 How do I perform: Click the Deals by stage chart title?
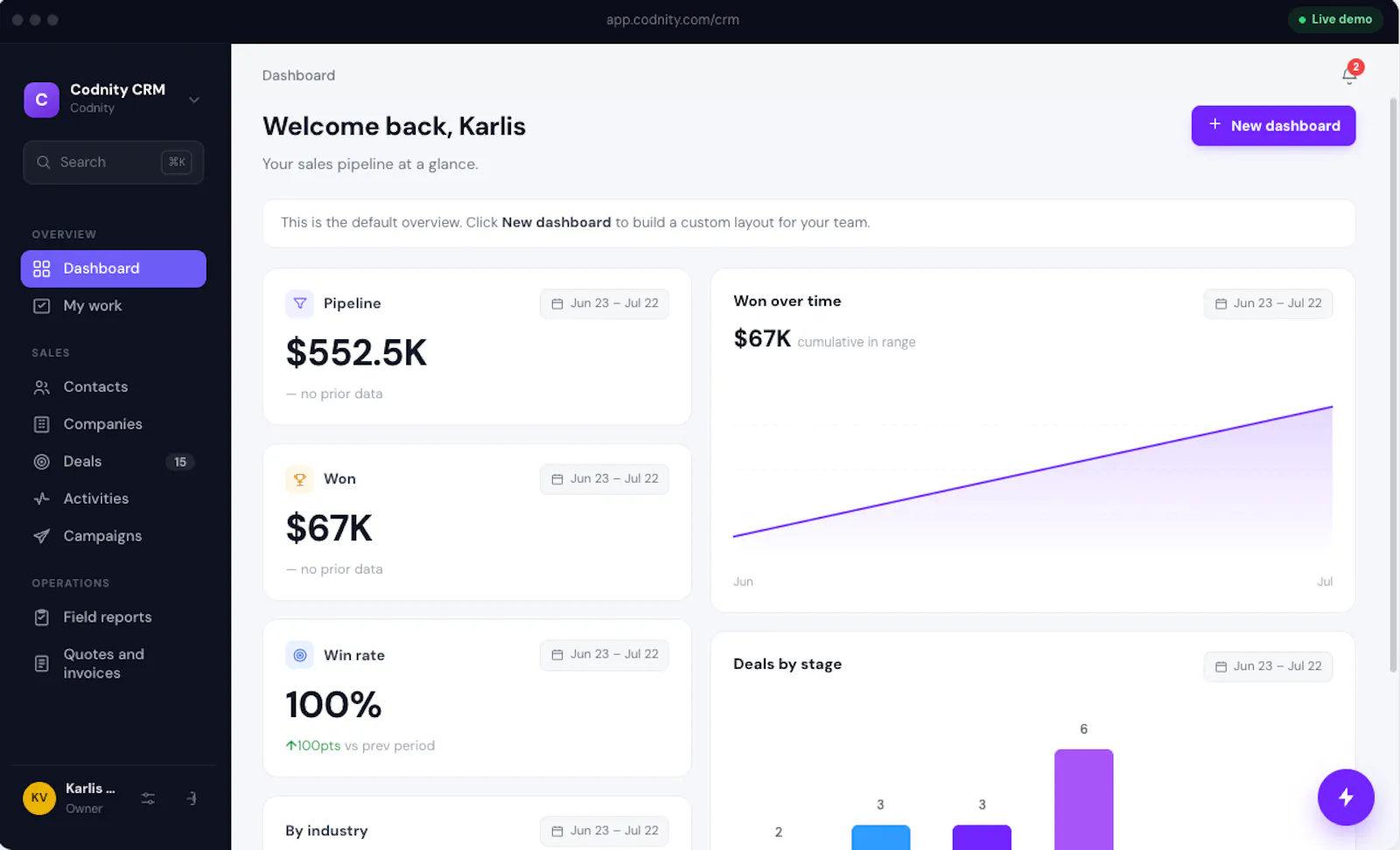point(787,665)
